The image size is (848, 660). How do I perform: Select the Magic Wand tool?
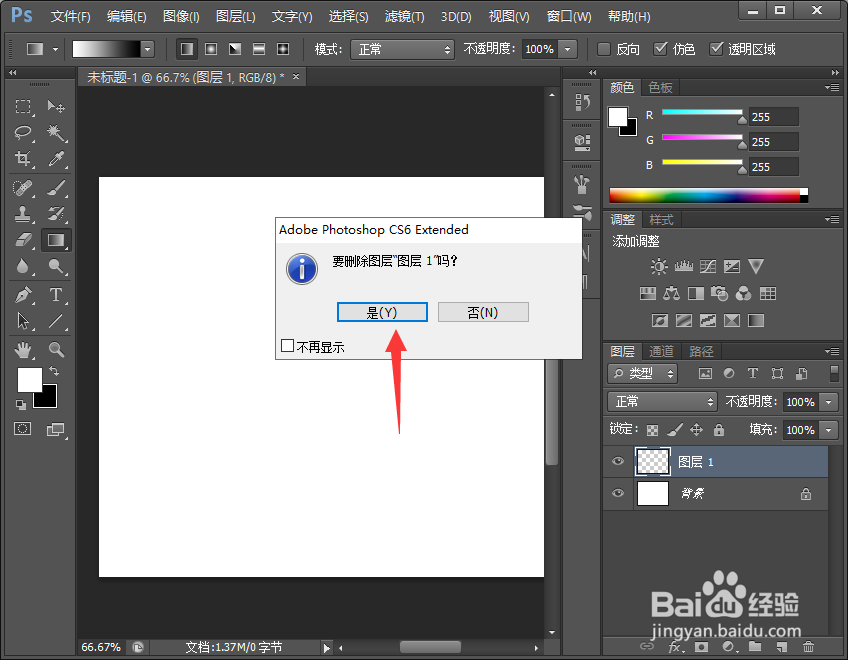[56, 133]
